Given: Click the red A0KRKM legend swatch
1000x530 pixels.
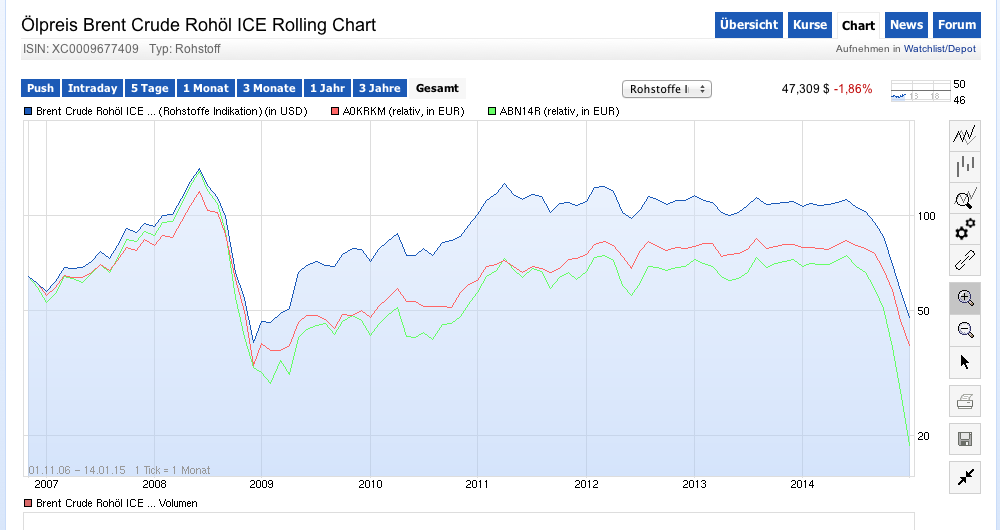Looking at the screenshot, I should tap(337, 112).
